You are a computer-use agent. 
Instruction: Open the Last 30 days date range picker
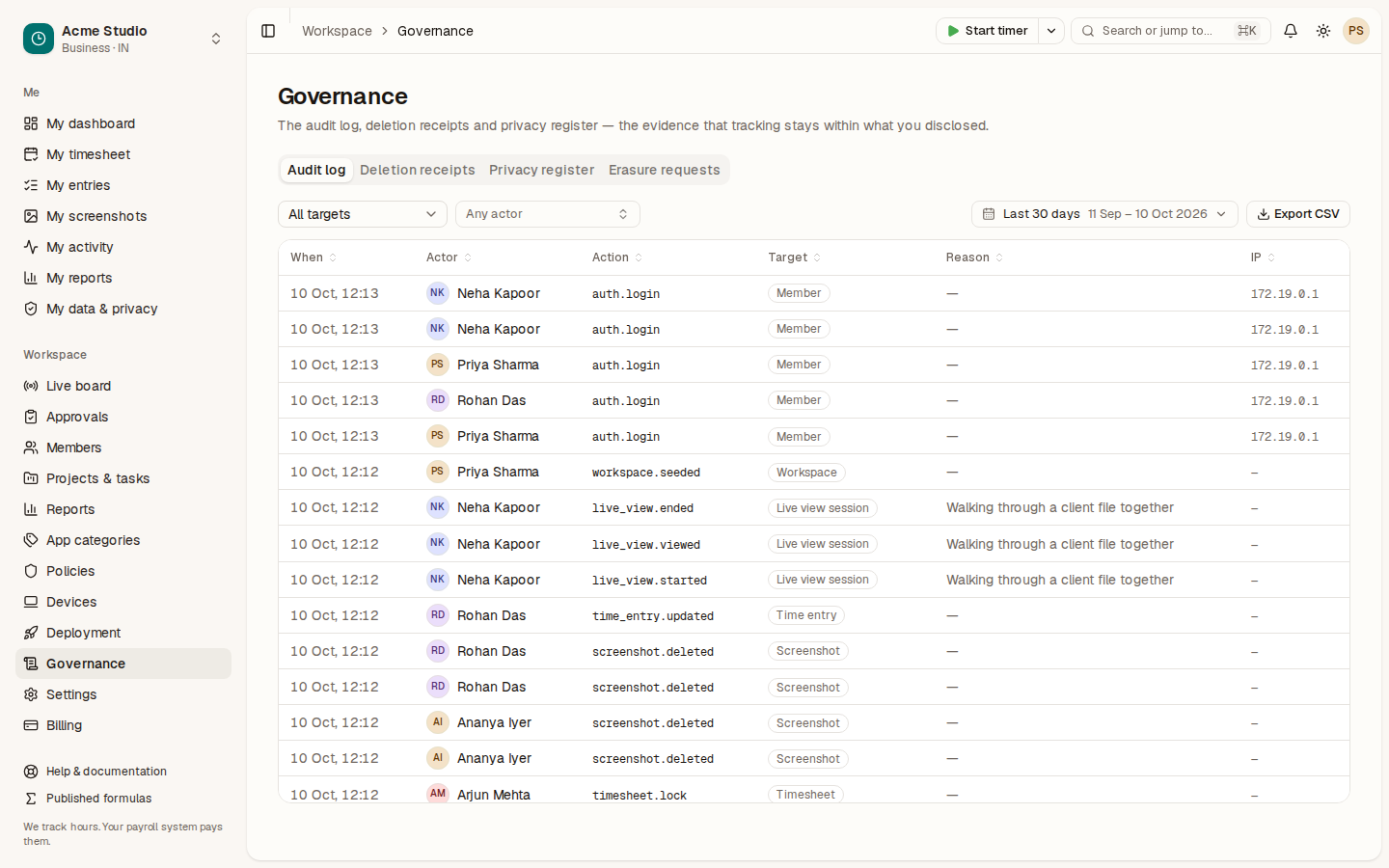(1104, 214)
